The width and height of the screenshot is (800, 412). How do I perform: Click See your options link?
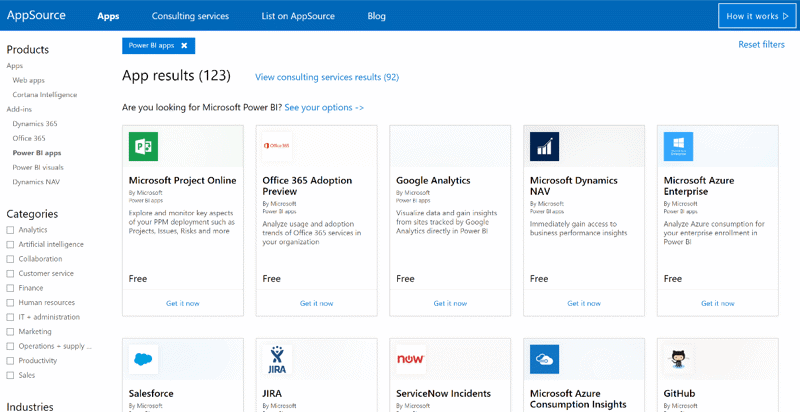tap(324, 108)
